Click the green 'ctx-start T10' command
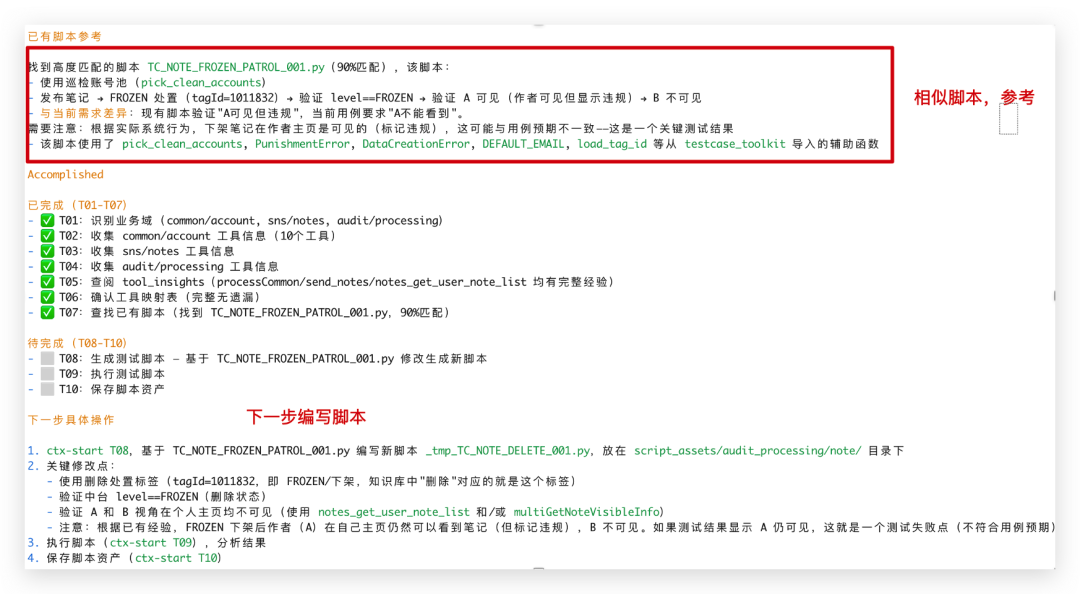The height and width of the screenshot is (594, 1080). [176, 558]
